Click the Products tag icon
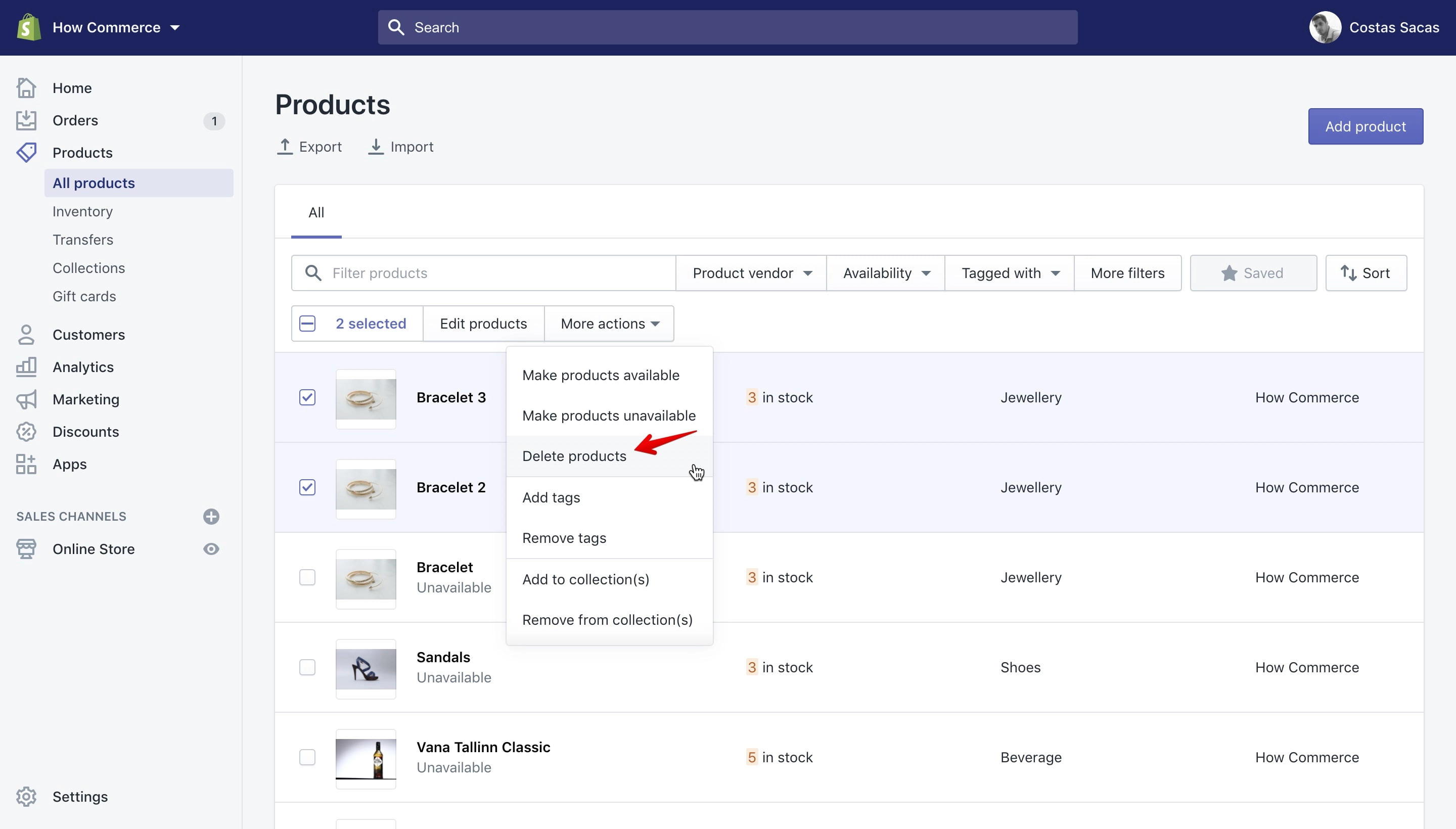1456x829 pixels. [26, 153]
